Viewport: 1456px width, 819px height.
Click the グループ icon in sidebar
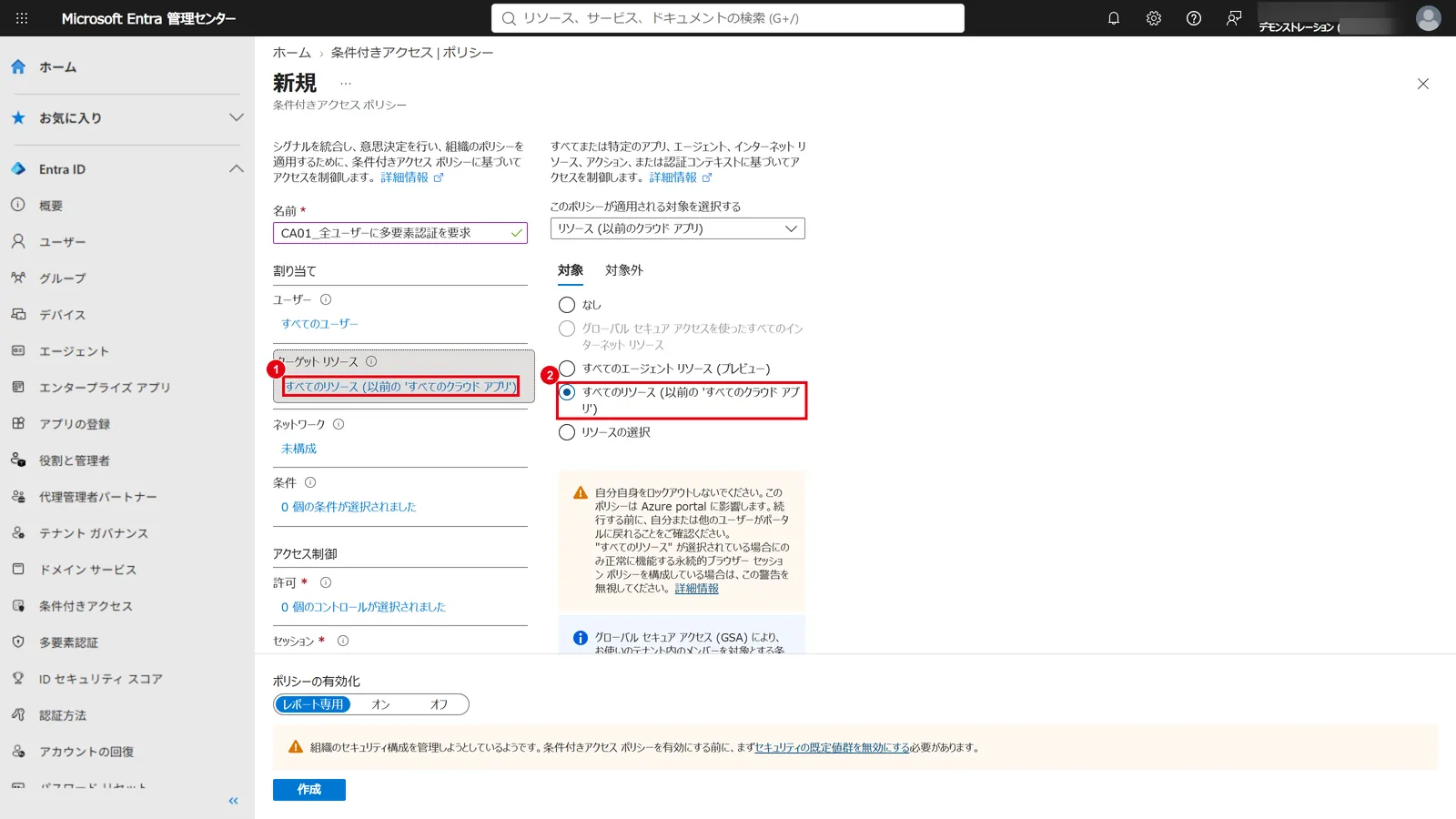(18, 278)
